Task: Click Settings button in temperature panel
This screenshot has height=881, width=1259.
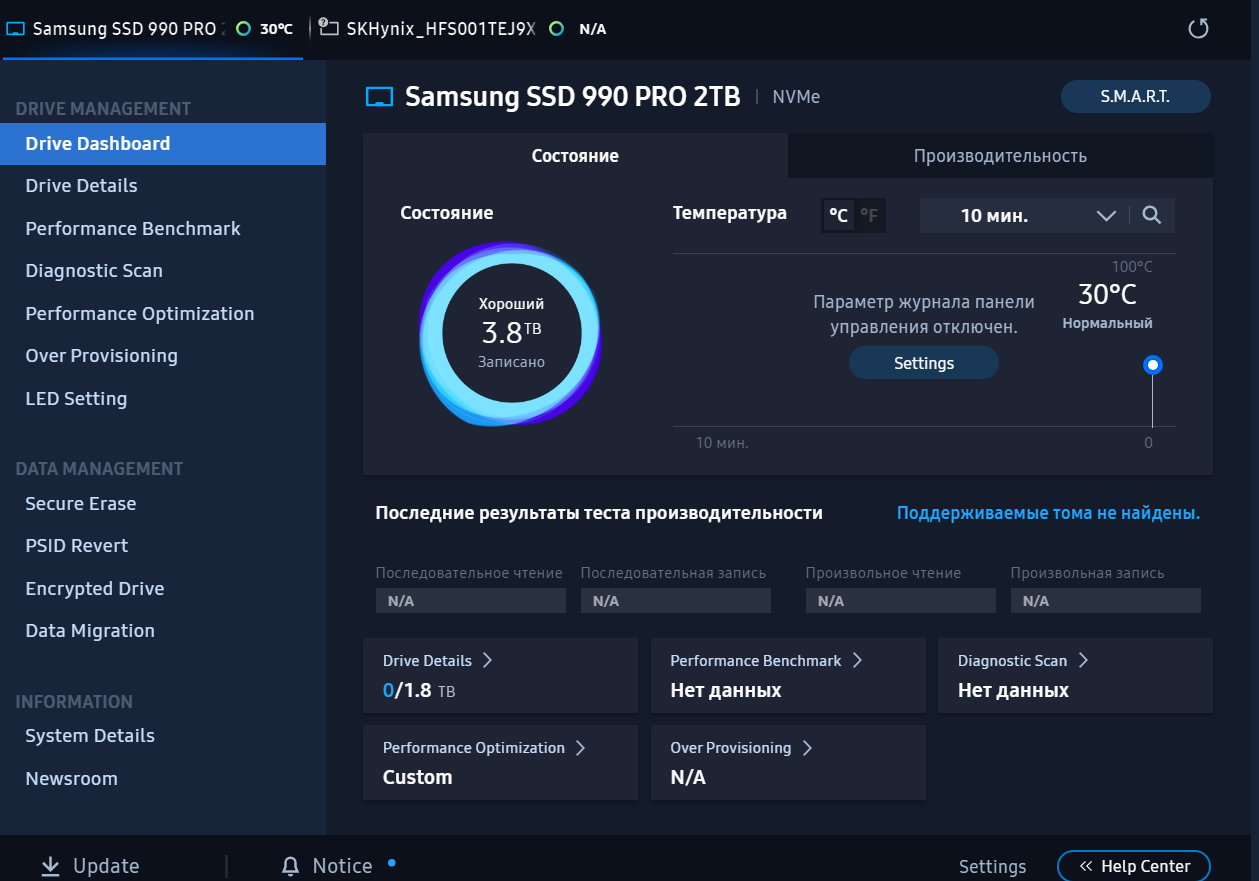Action: click(924, 363)
